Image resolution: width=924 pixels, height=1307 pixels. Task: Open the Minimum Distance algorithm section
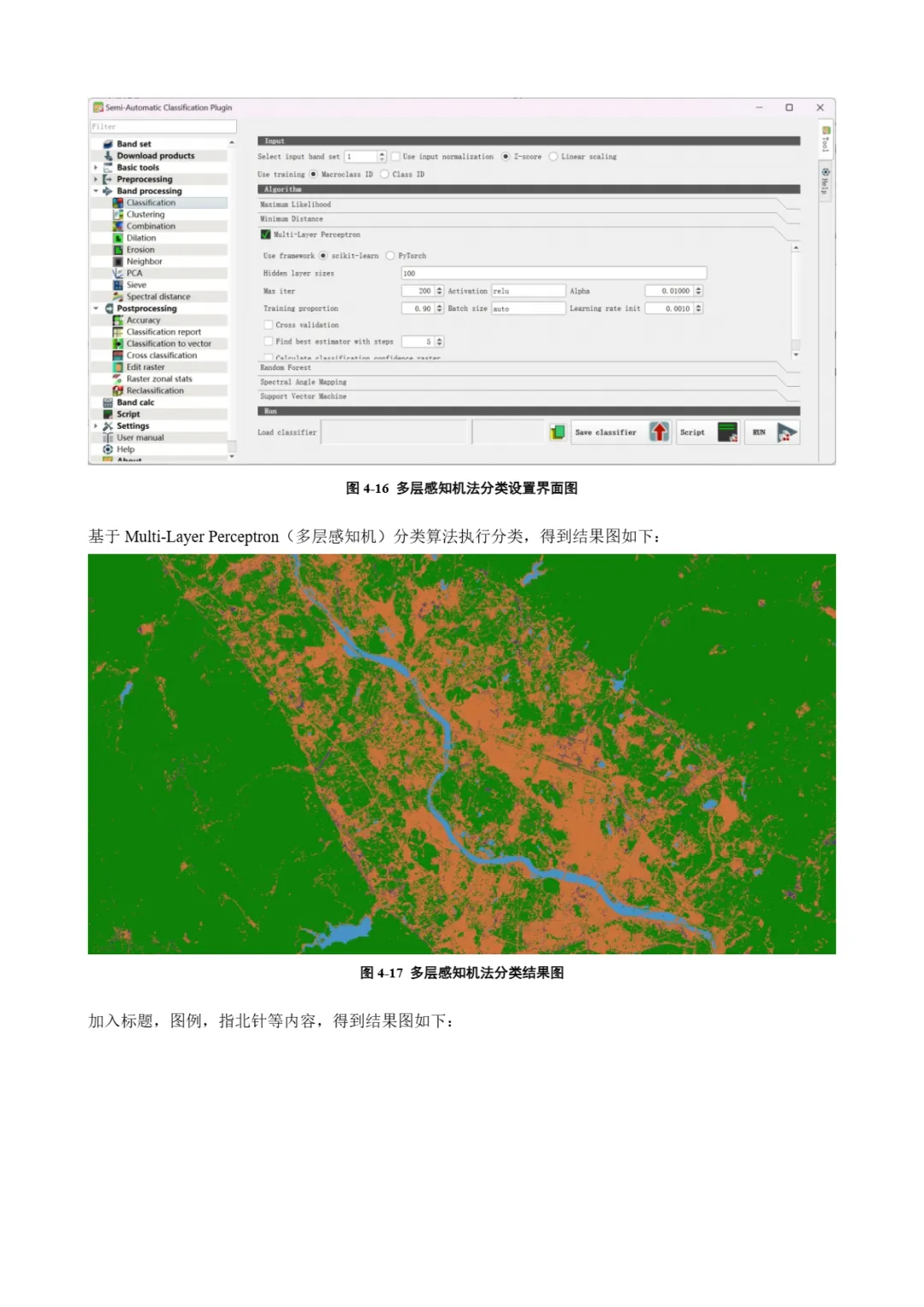click(529, 219)
